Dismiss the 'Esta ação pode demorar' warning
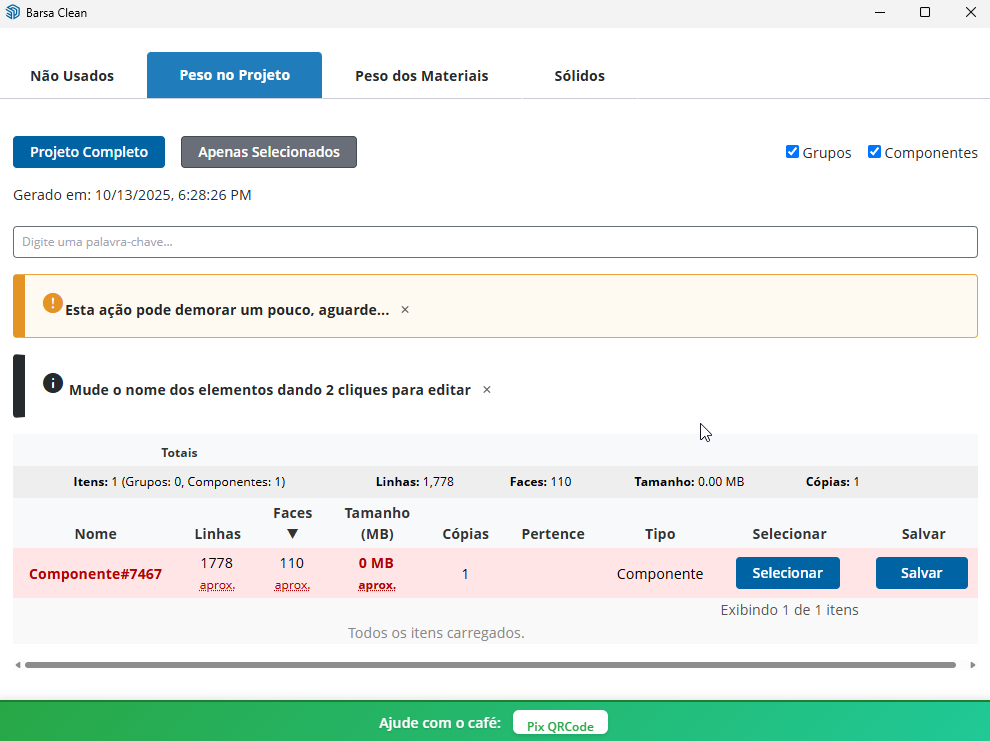Viewport: 990px width, 741px height. click(405, 310)
